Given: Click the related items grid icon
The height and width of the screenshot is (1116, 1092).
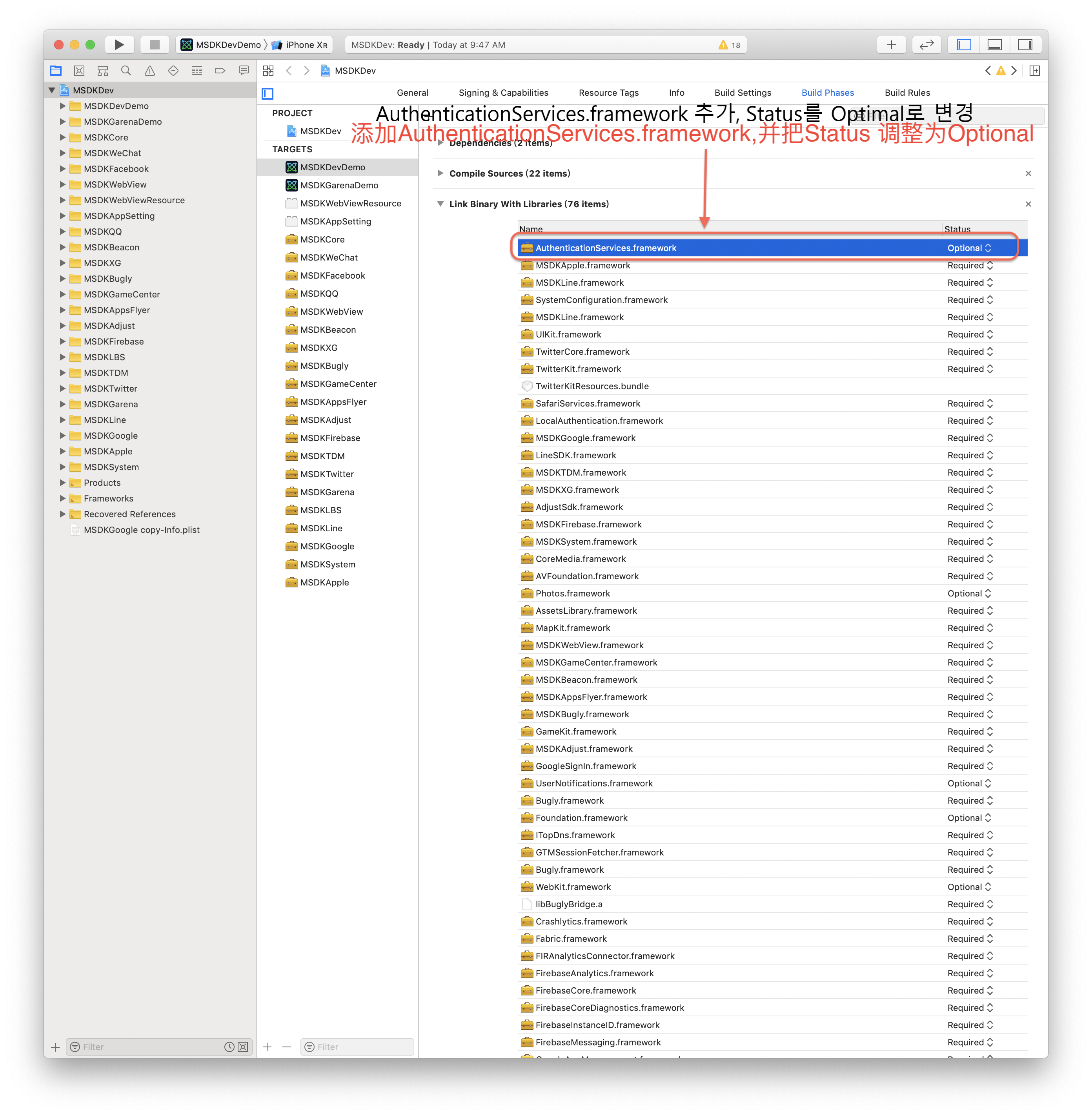Looking at the screenshot, I should (268, 71).
